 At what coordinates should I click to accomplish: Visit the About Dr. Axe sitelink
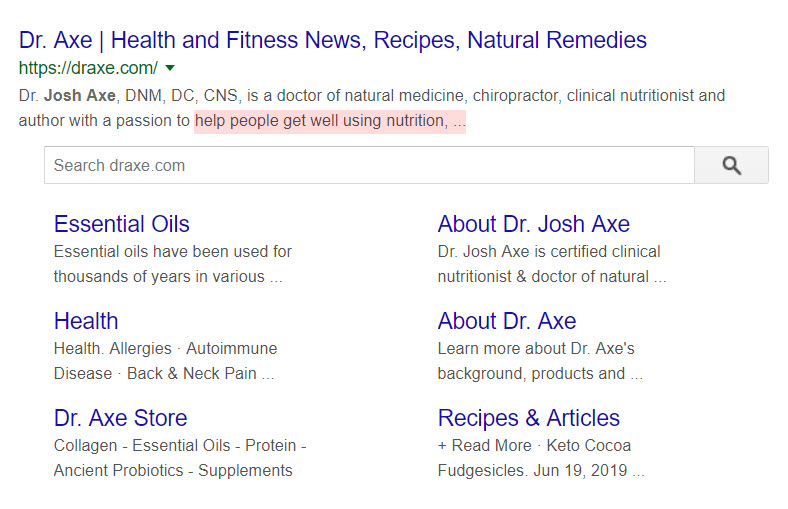pyautogui.click(x=506, y=321)
